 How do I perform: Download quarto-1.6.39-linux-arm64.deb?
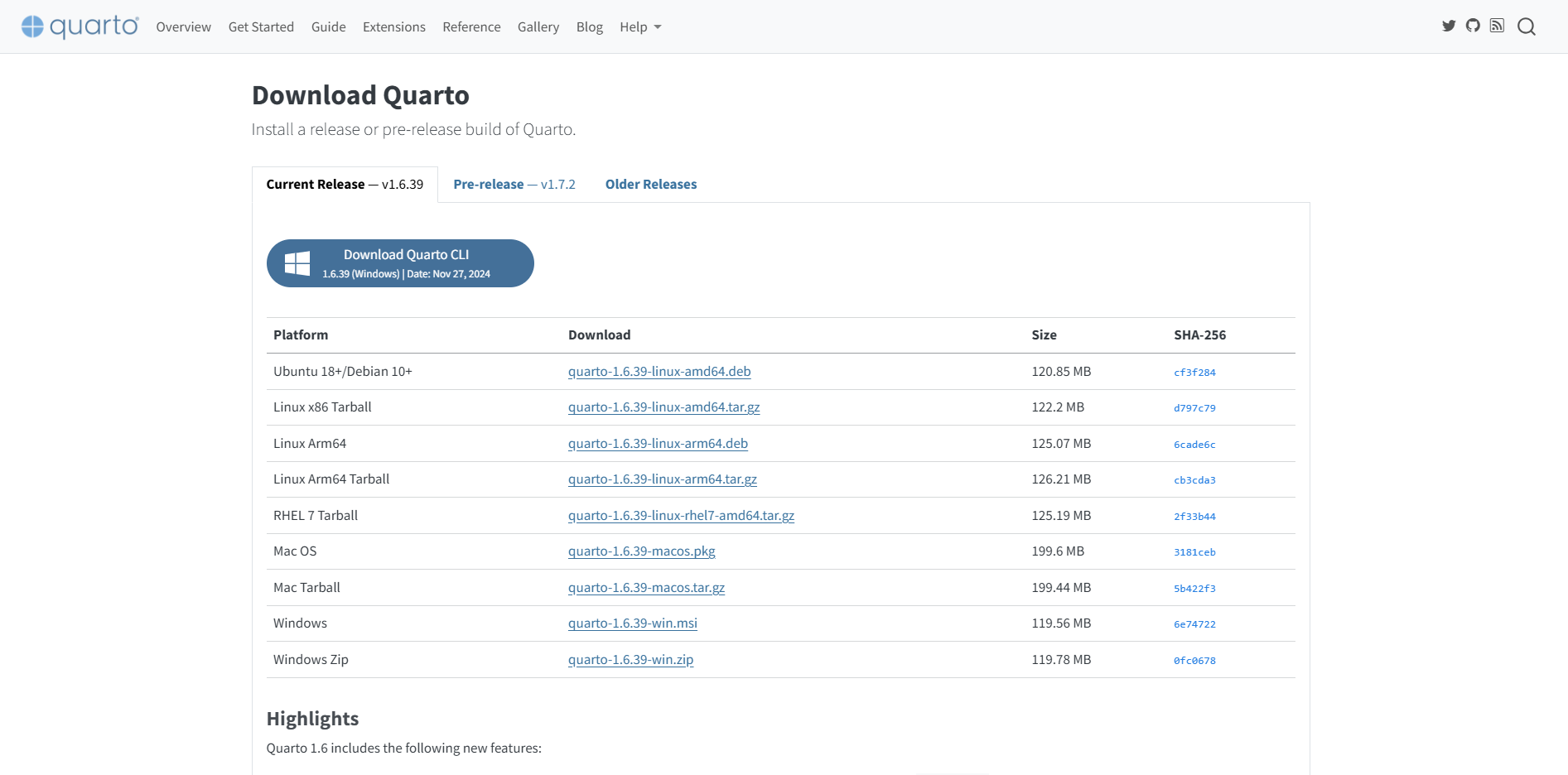[x=658, y=444]
